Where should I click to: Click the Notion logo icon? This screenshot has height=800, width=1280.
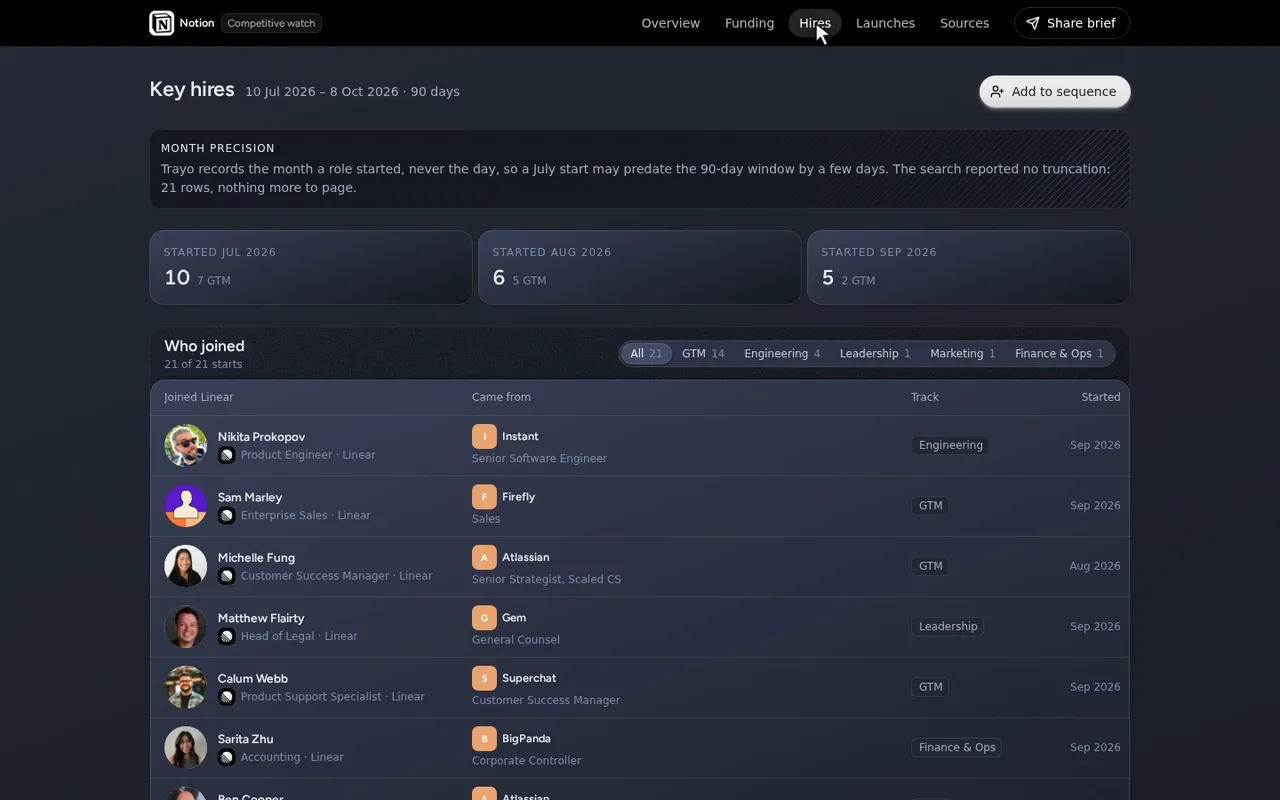pos(162,23)
